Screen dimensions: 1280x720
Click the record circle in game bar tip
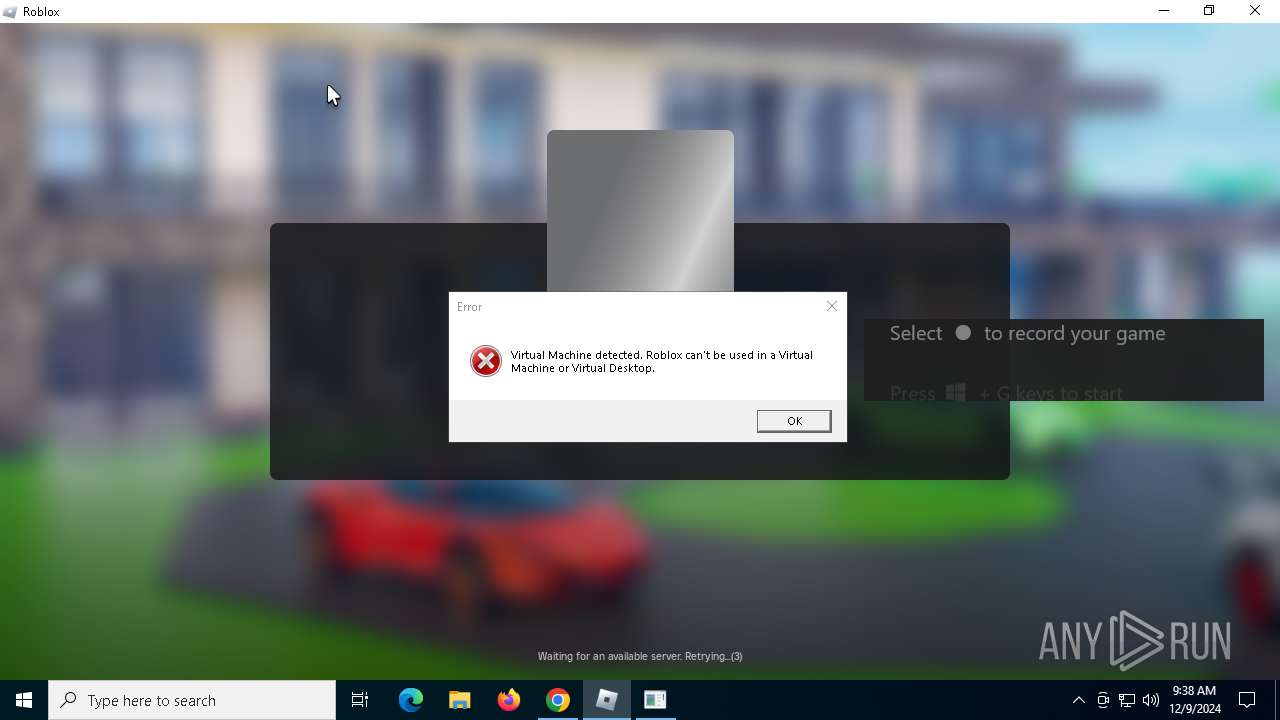pyautogui.click(x=963, y=333)
